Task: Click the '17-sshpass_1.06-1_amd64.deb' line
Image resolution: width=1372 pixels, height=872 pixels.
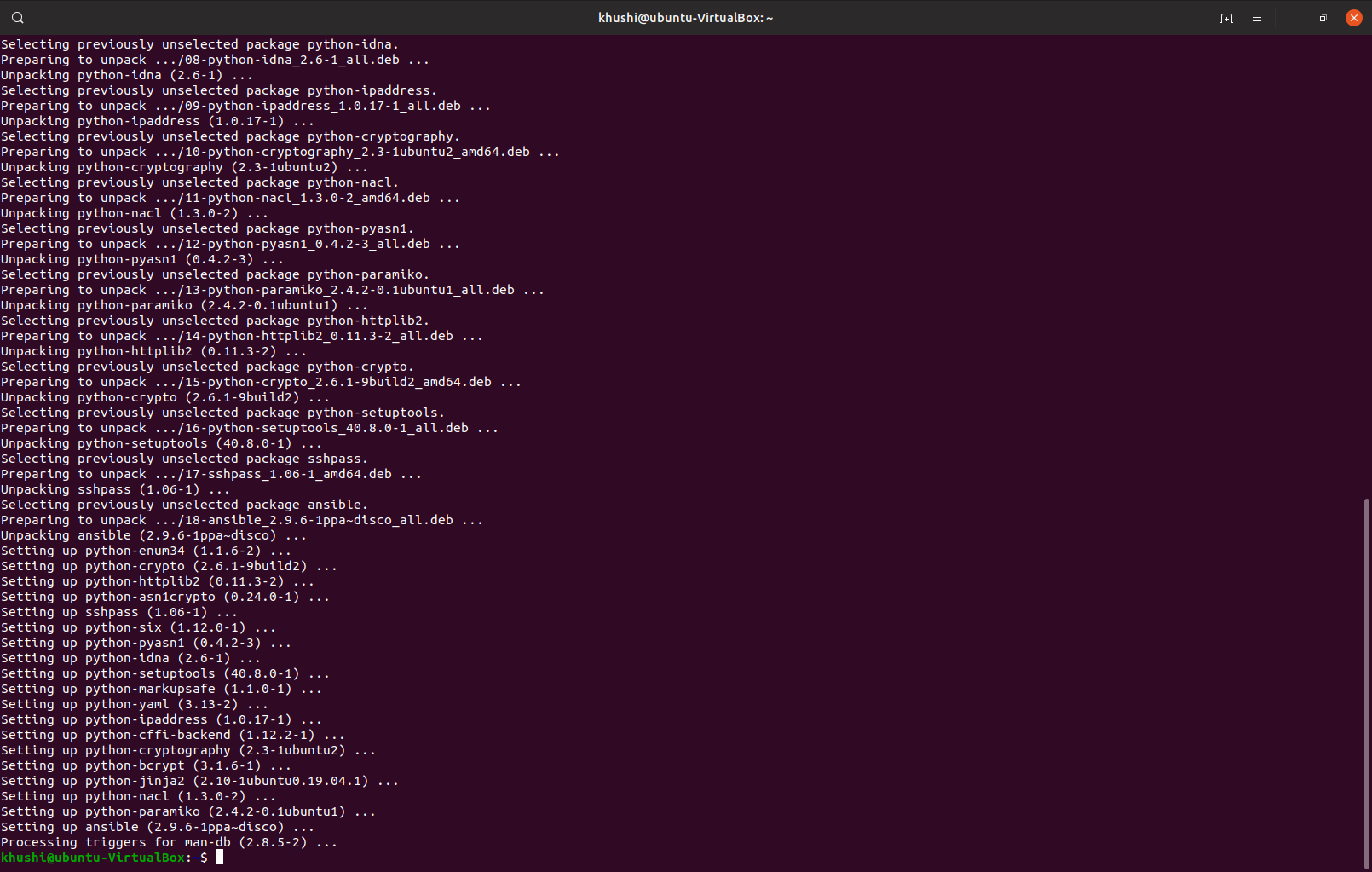Action: [x=211, y=474]
